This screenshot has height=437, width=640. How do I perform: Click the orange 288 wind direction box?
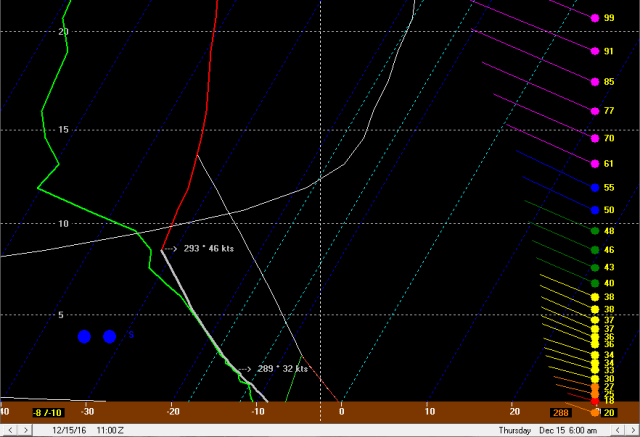click(560, 413)
